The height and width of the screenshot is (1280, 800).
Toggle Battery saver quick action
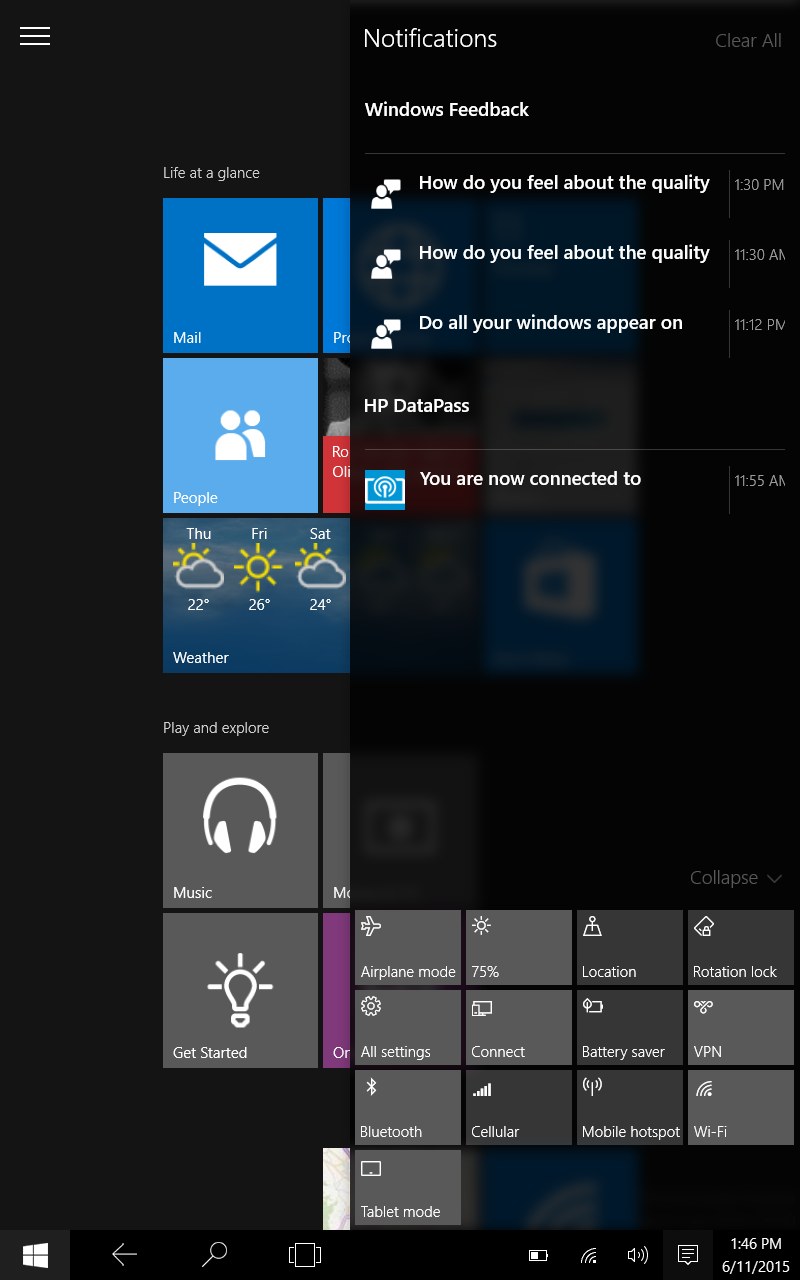coord(630,1027)
